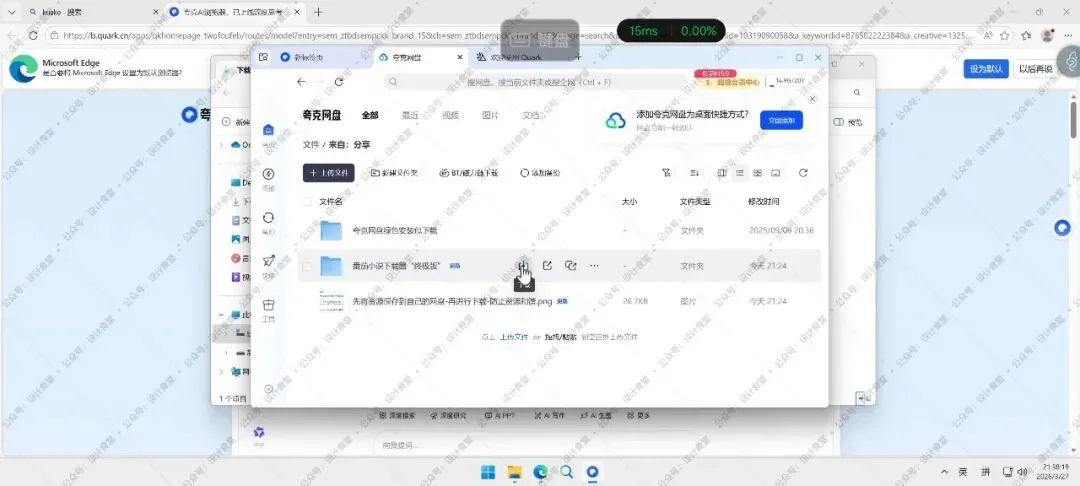Sort by the 大小 column header
The width and height of the screenshot is (1080, 486).
(629, 202)
